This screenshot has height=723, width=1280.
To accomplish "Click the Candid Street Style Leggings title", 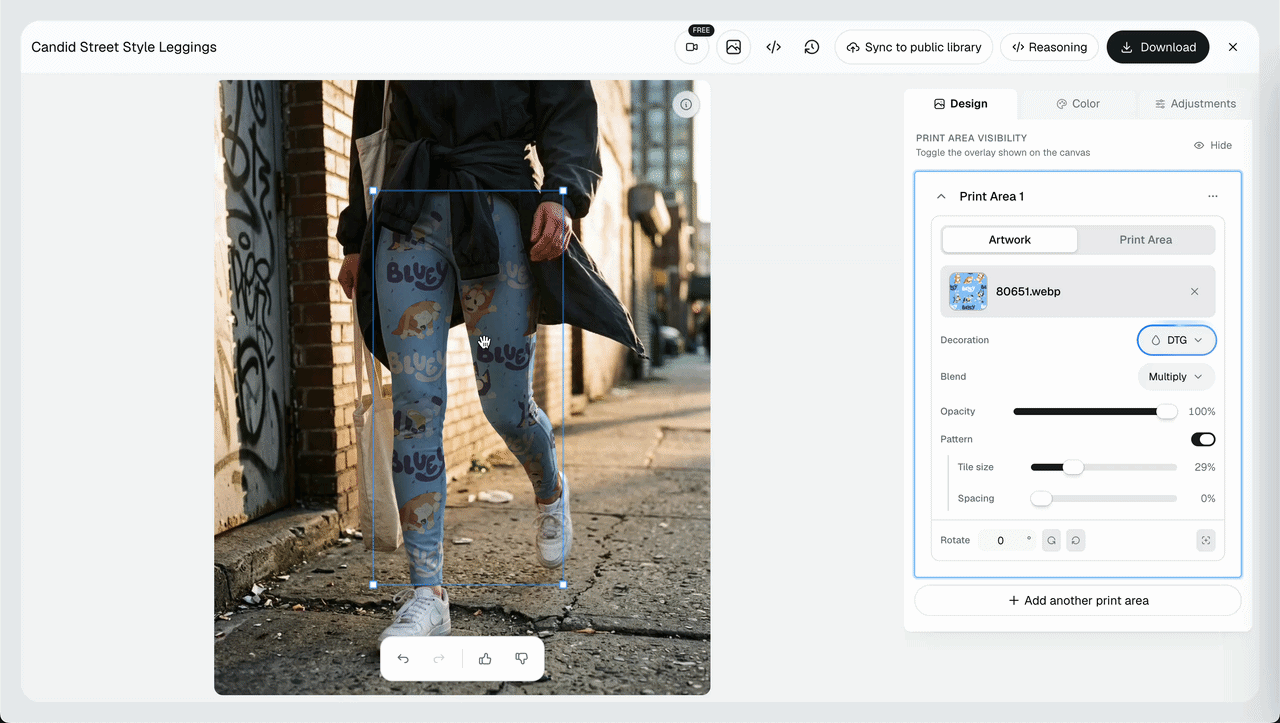I will pyautogui.click(x=124, y=47).
